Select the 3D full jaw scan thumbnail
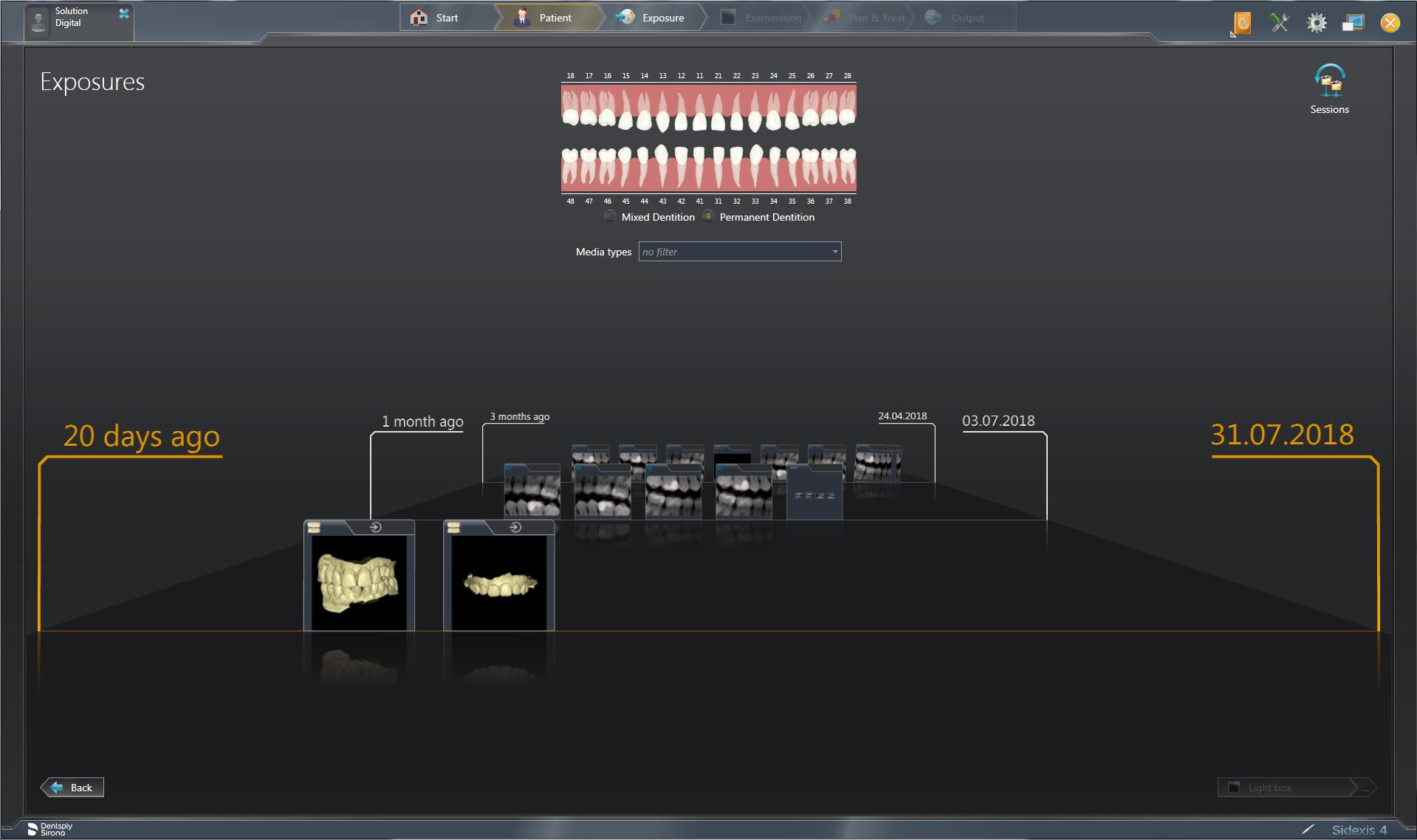 pyautogui.click(x=359, y=583)
